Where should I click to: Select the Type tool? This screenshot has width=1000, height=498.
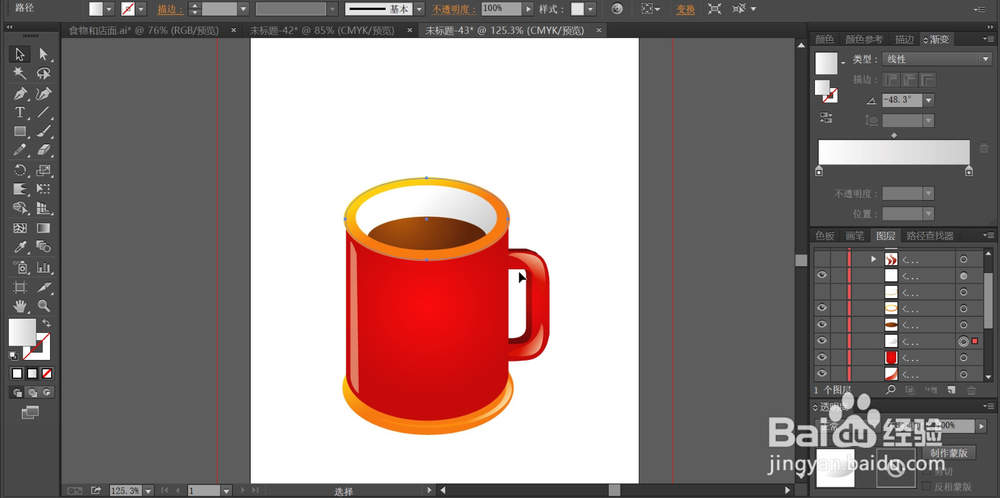point(20,112)
